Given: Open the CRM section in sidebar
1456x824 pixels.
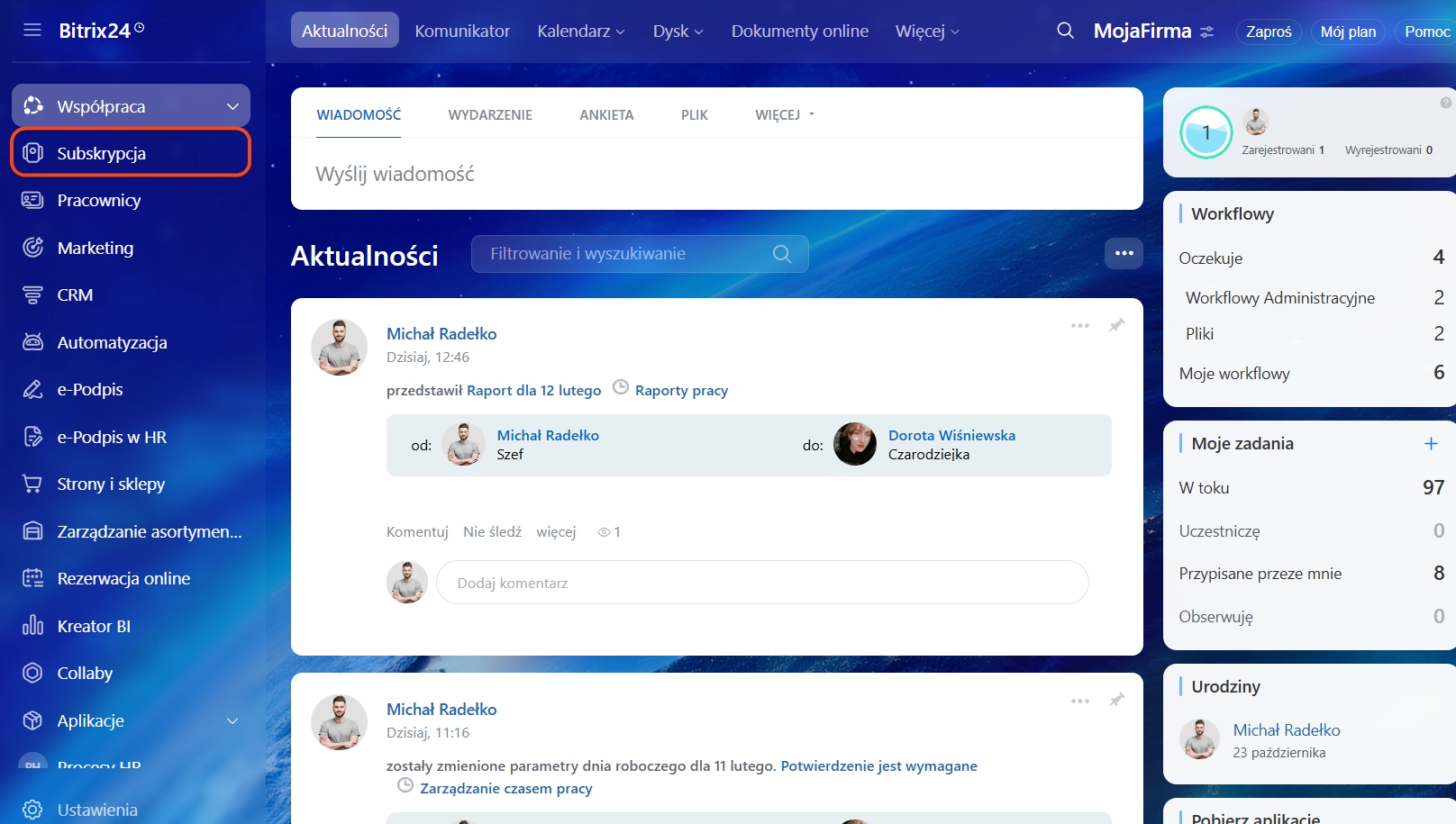Looking at the screenshot, I should tap(75, 294).
